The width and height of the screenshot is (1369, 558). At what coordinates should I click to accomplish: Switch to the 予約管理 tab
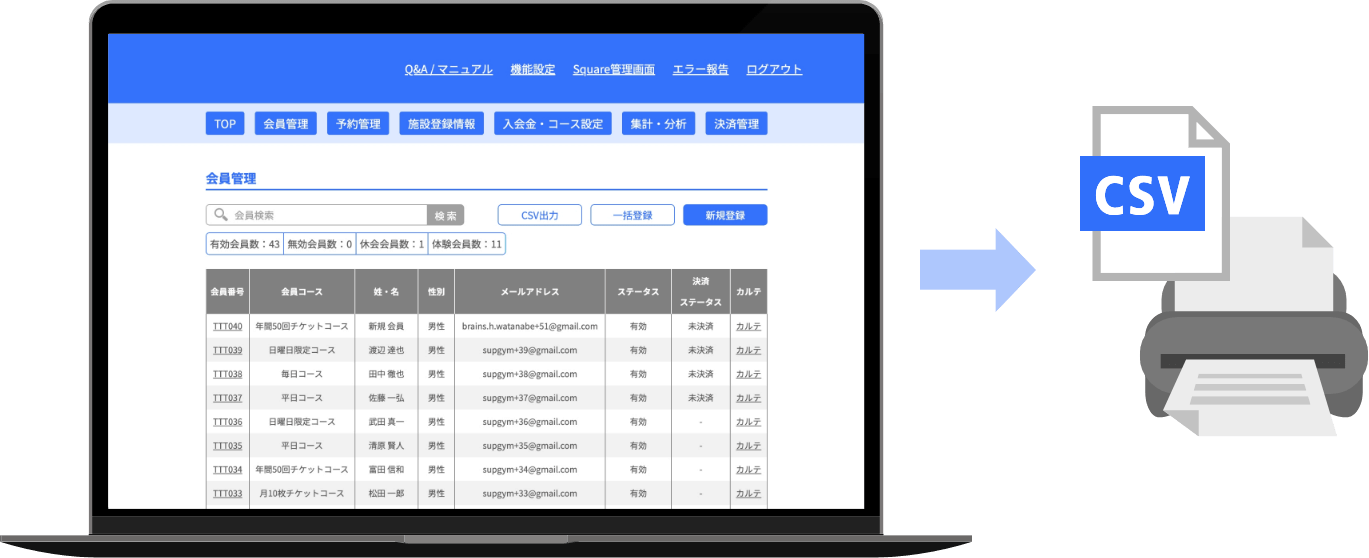point(358,124)
